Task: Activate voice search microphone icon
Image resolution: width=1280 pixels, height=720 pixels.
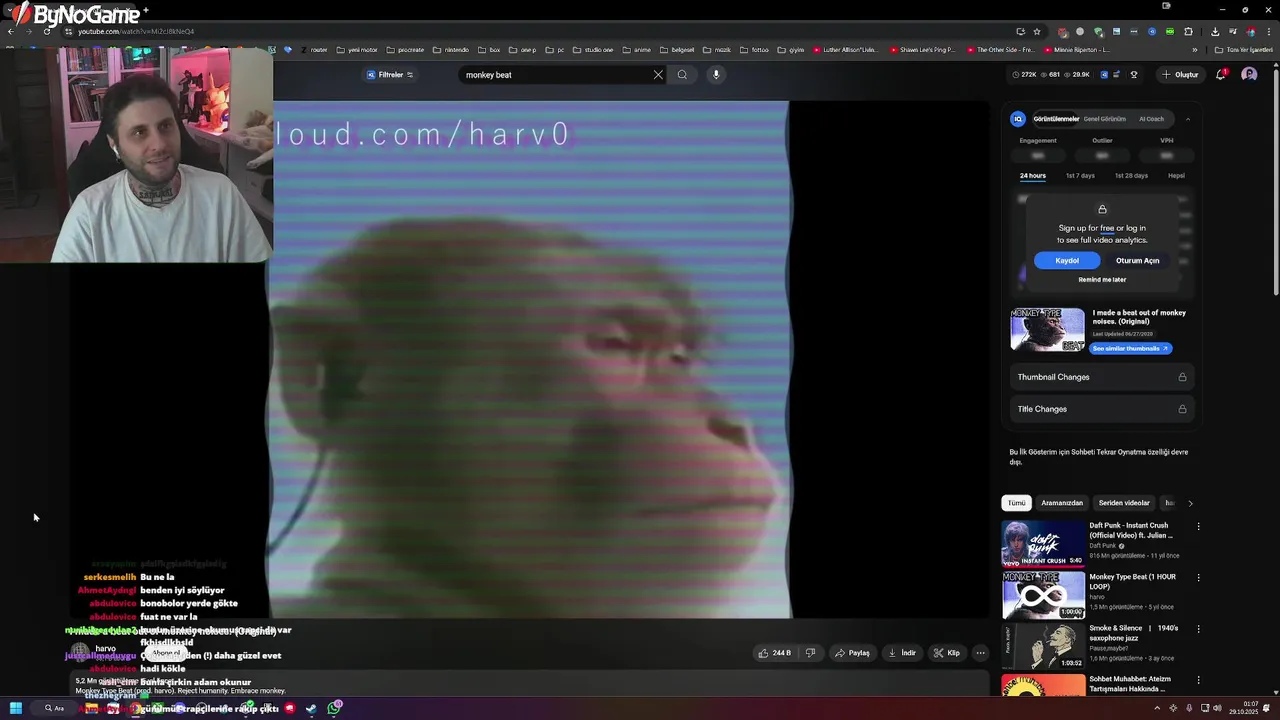Action: tap(716, 75)
